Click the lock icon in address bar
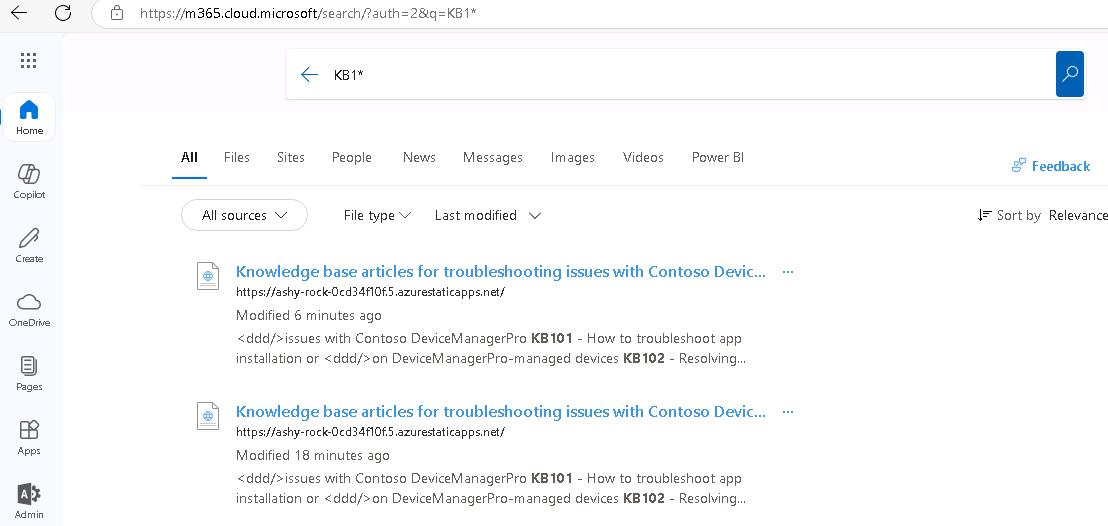Viewport: 1108px width, 526px height. coord(117,13)
